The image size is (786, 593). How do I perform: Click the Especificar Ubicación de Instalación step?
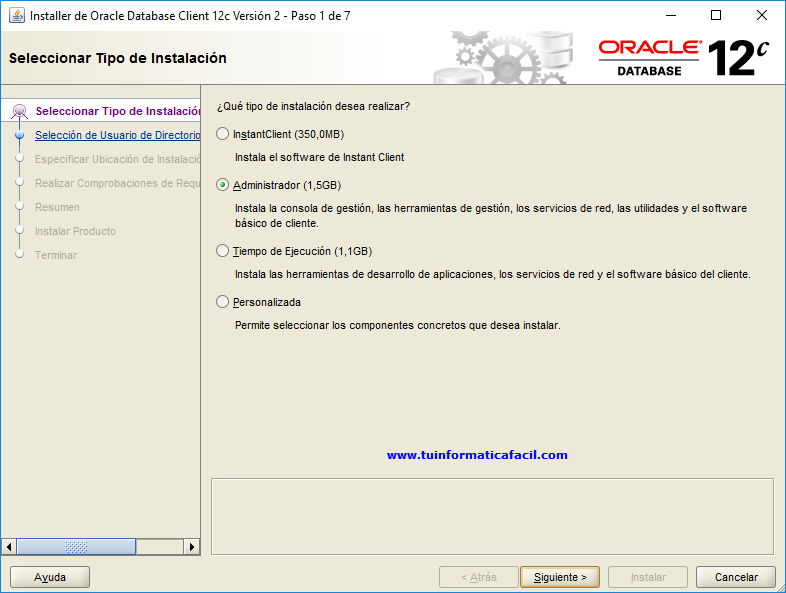click(x=118, y=159)
